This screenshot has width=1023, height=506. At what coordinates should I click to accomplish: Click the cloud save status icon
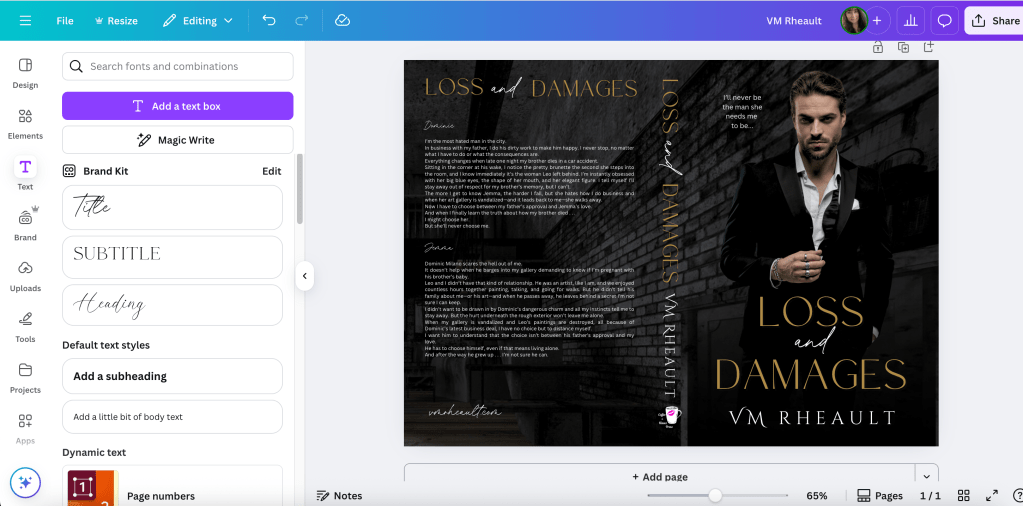click(342, 20)
